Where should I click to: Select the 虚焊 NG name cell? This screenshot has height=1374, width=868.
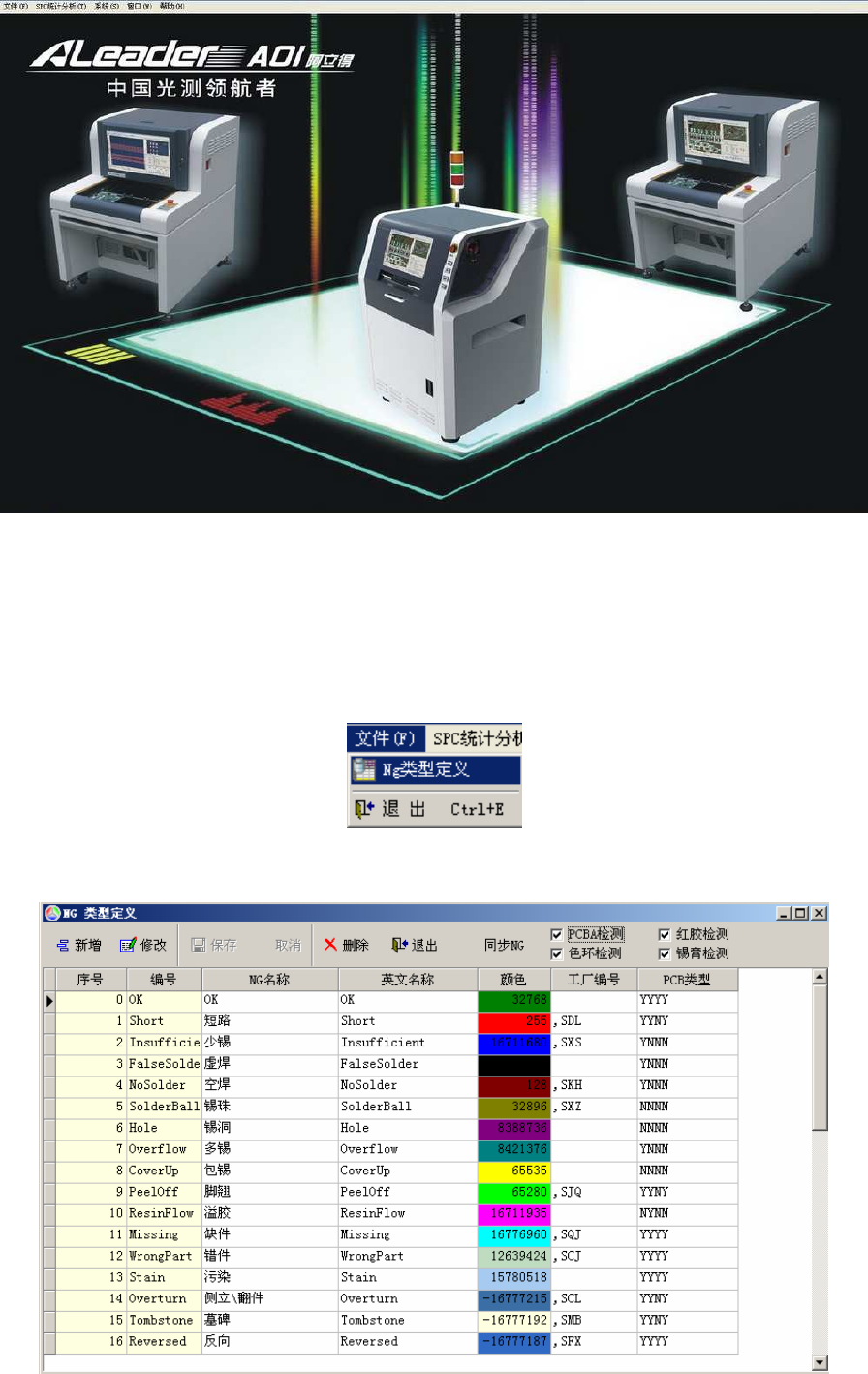click(x=270, y=1064)
